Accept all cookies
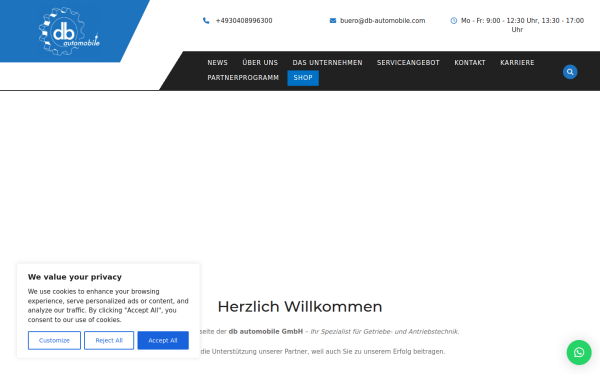600x375 pixels. pos(163,340)
